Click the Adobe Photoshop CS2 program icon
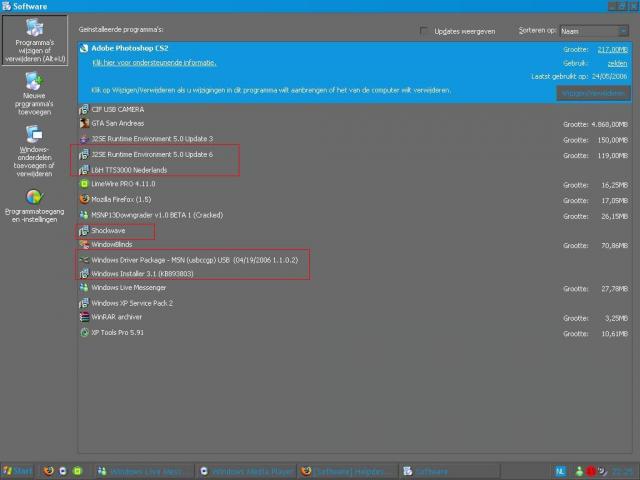640x480 pixels. click(84, 49)
